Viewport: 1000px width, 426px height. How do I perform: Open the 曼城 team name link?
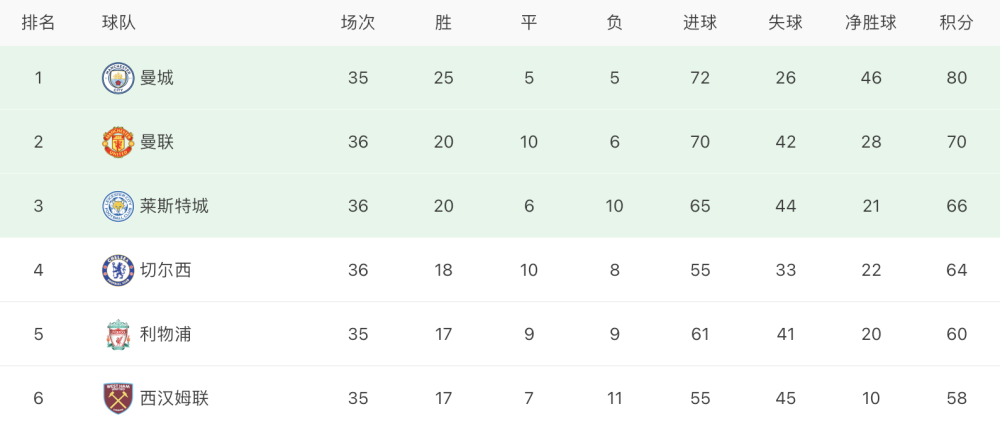click(157, 78)
